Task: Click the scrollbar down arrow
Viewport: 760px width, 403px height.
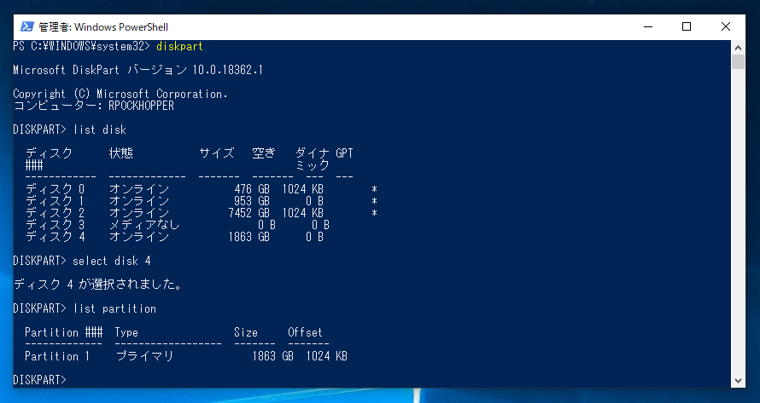Action: point(738,381)
